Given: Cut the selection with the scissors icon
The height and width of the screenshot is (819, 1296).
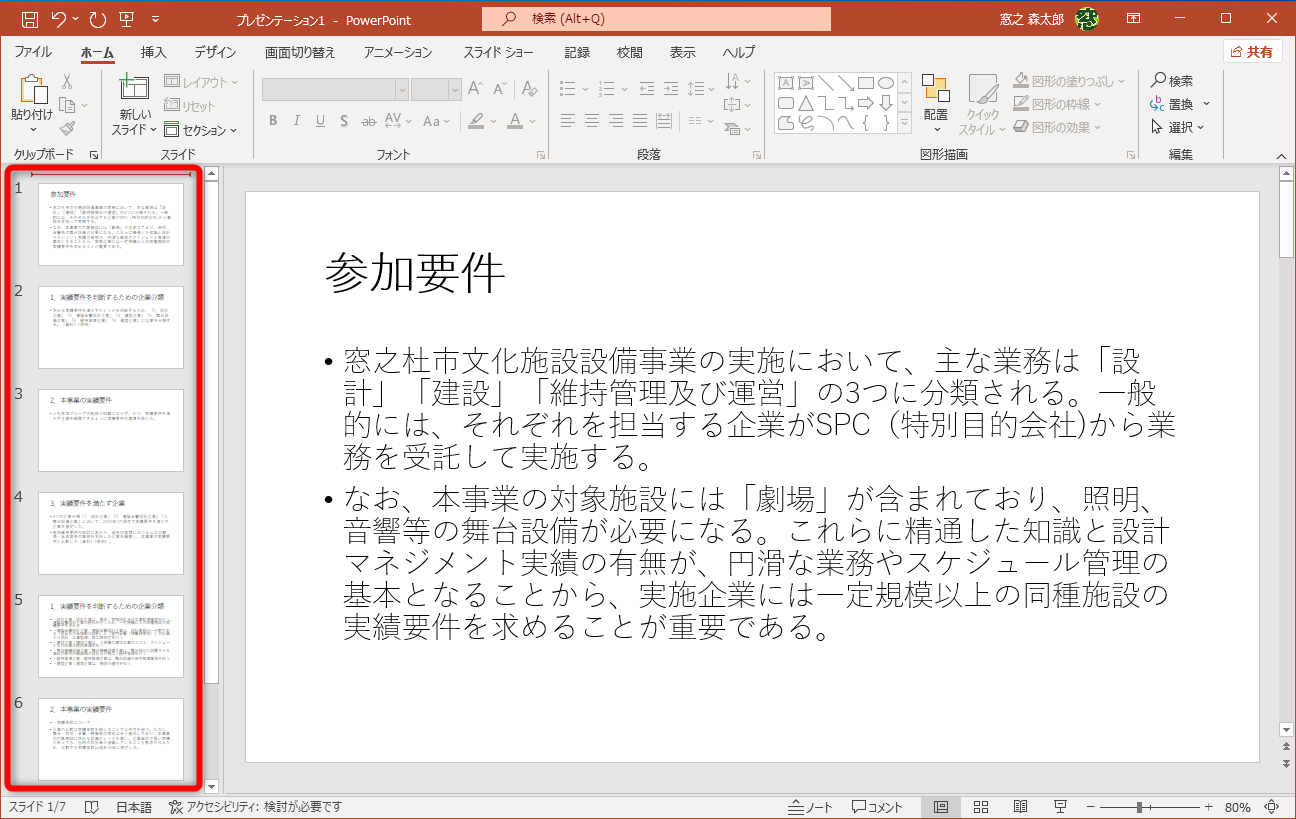Looking at the screenshot, I should (67, 82).
